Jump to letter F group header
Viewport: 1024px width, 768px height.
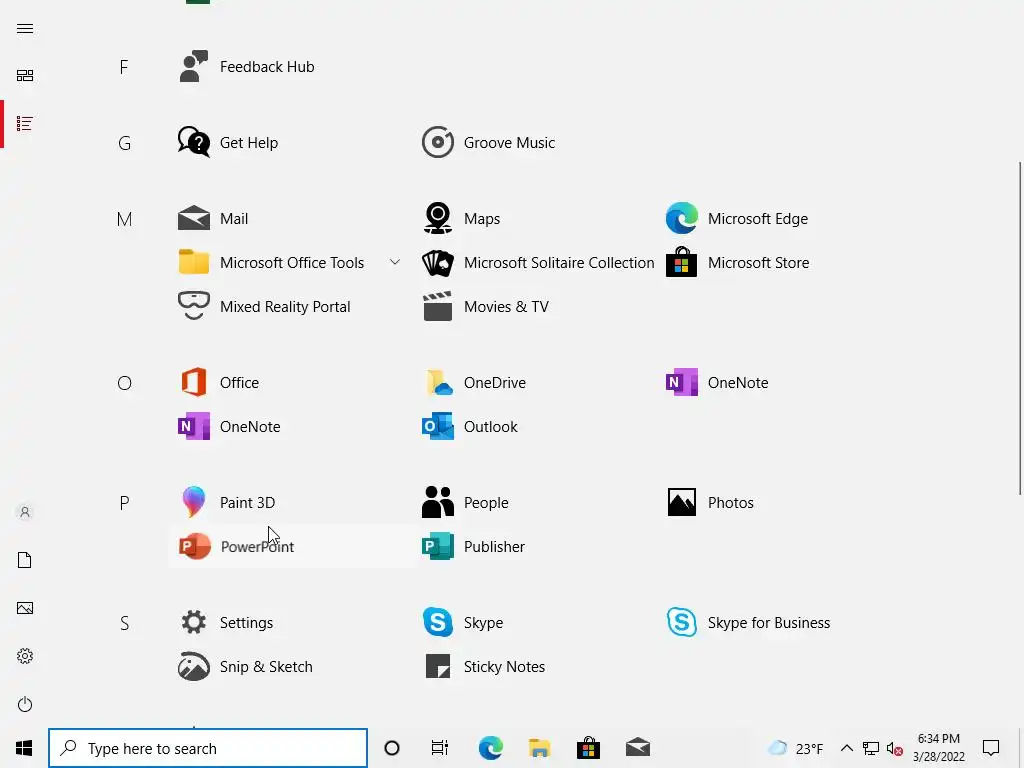[x=124, y=67]
